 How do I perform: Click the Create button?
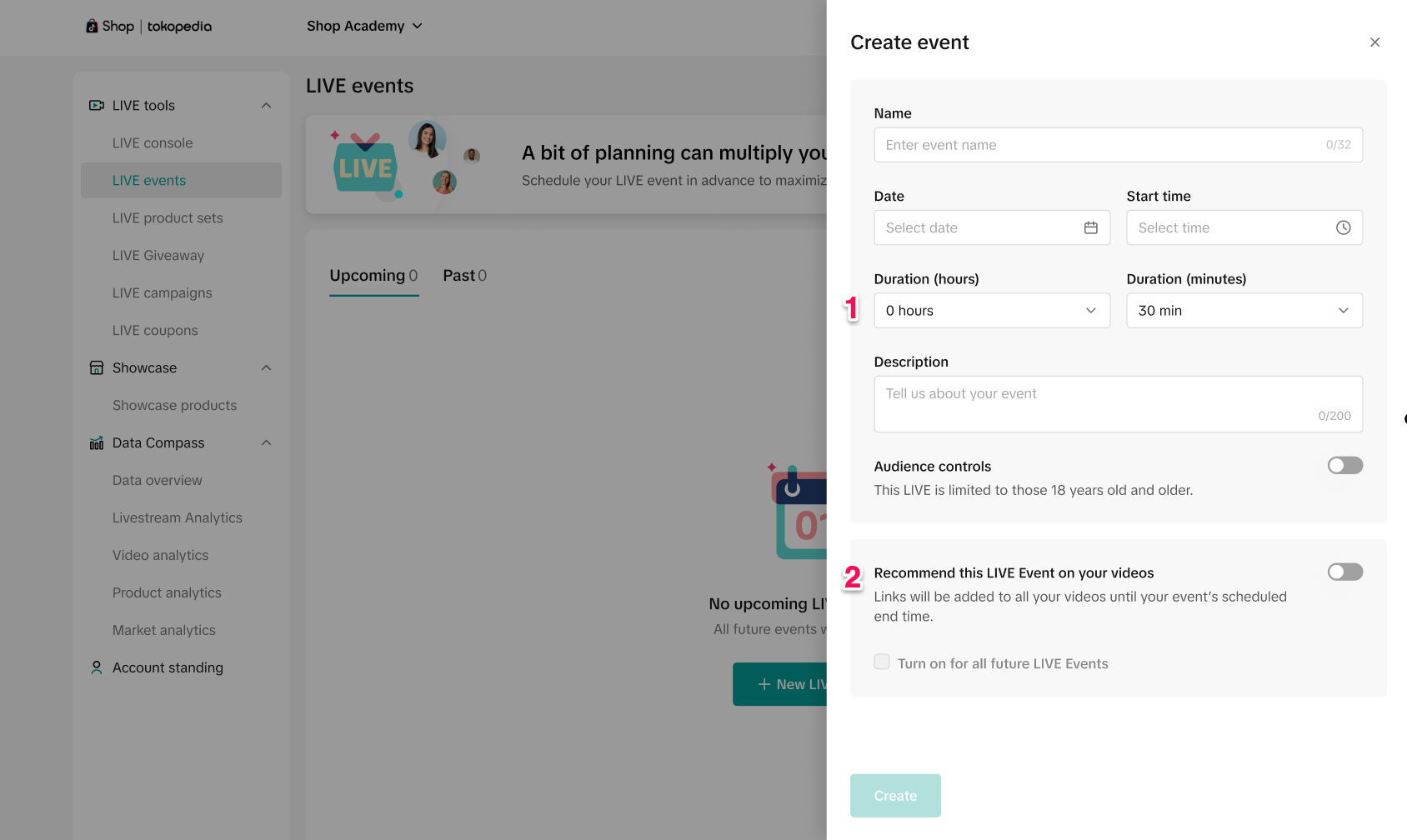coord(895,796)
